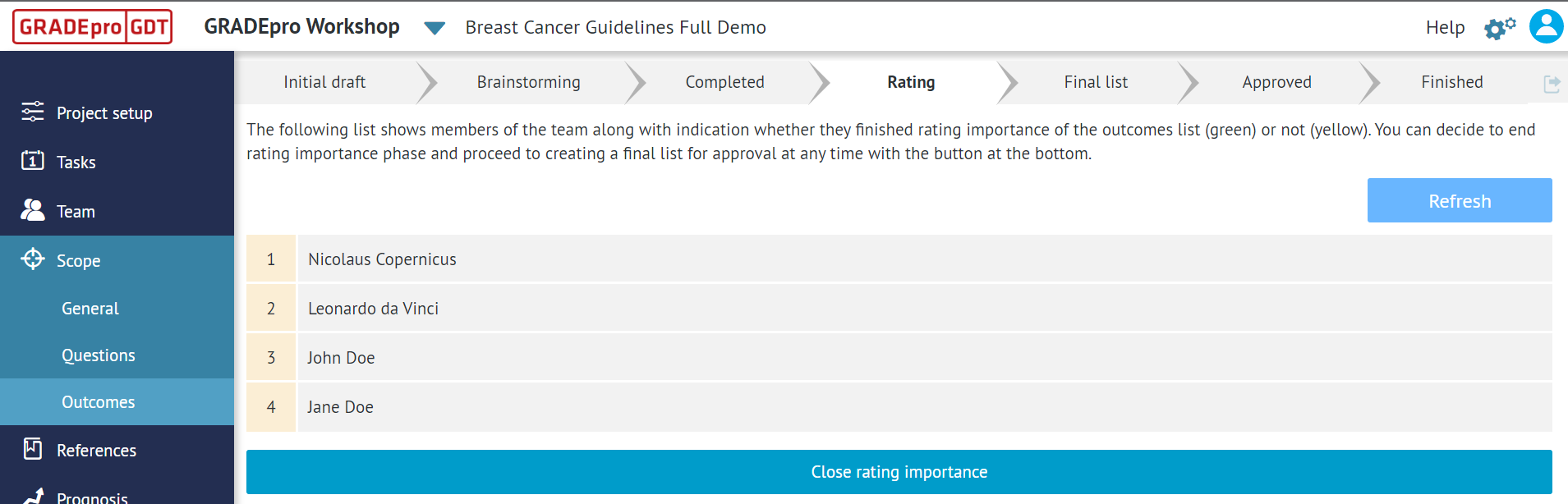Select team member Leonardo da Vinci
Screen dimensions: 1568x504
point(373,308)
